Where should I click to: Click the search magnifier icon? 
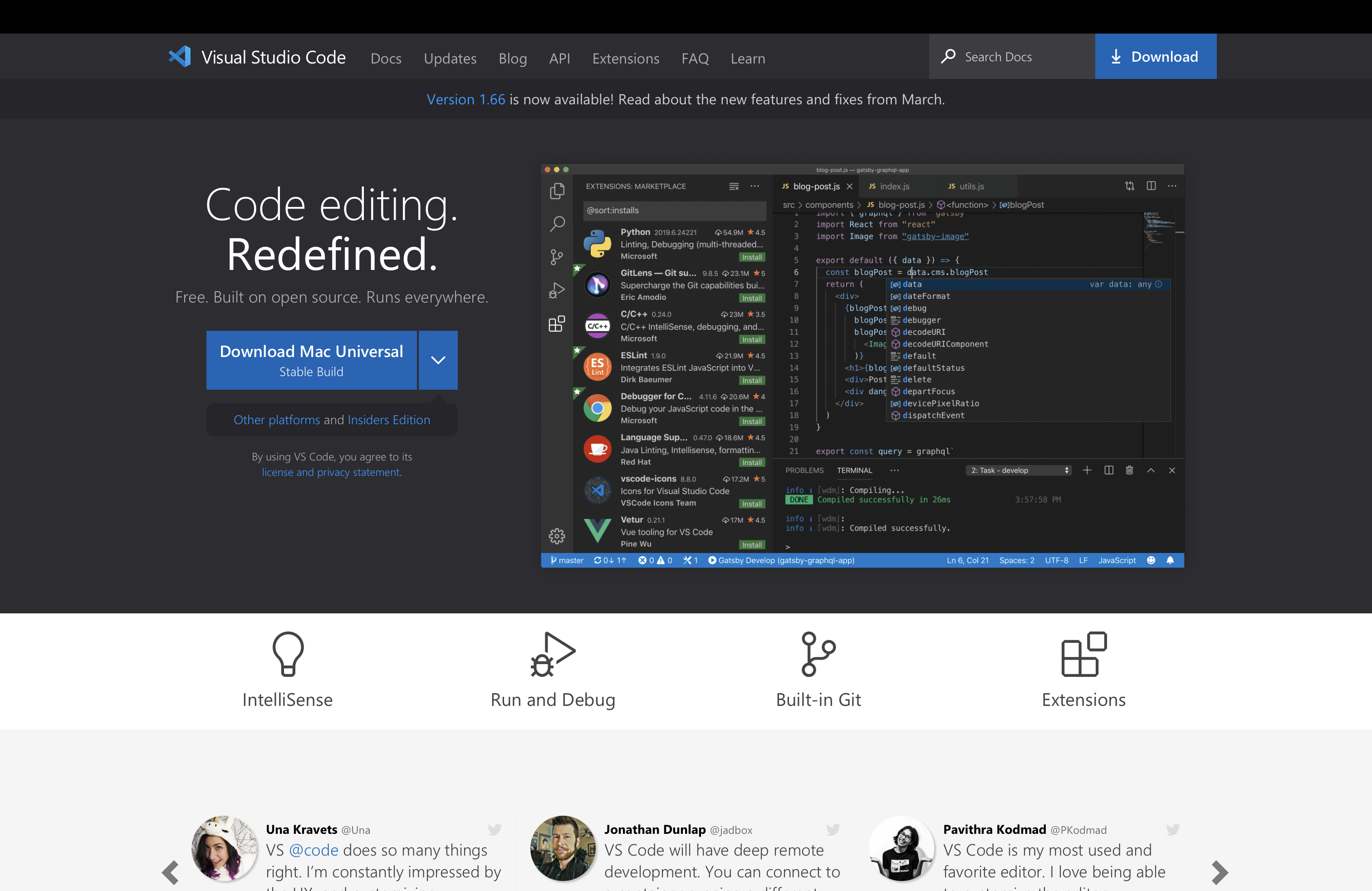click(948, 56)
